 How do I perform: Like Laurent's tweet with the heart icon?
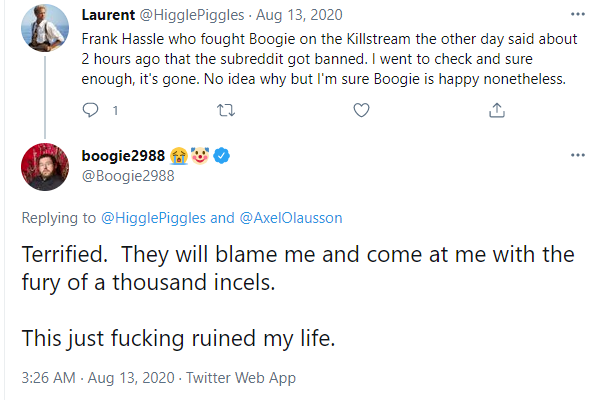pos(361,110)
